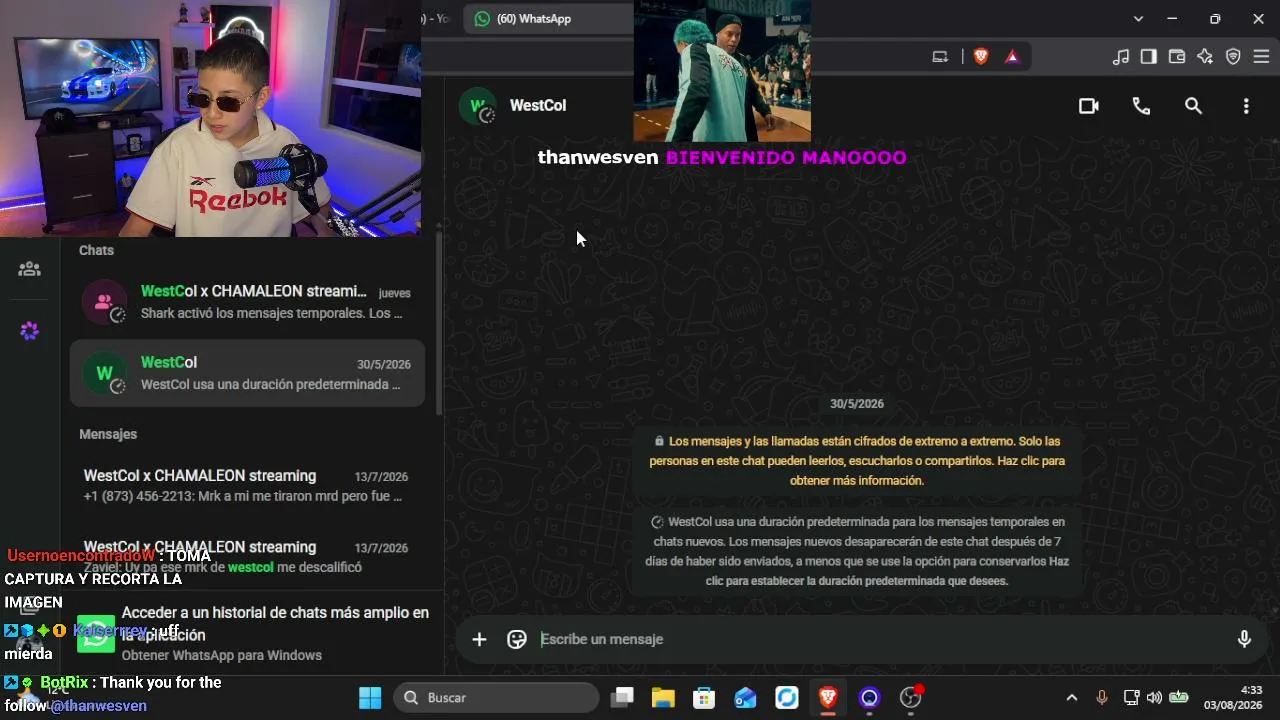This screenshot has height=720, width=1280.
Task: Expand the browser tab search chevron
Action: 1138,19
